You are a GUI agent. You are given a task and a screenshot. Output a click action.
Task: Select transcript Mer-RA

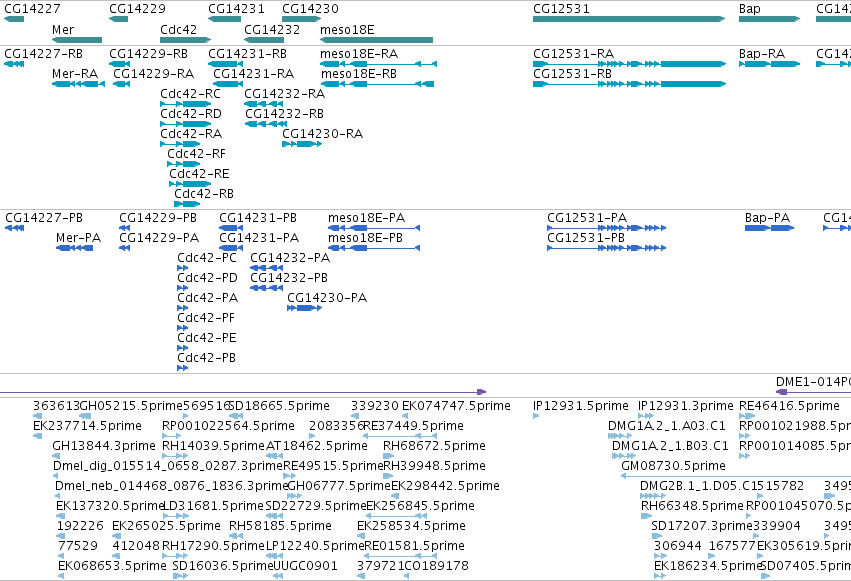coord(75,74)
